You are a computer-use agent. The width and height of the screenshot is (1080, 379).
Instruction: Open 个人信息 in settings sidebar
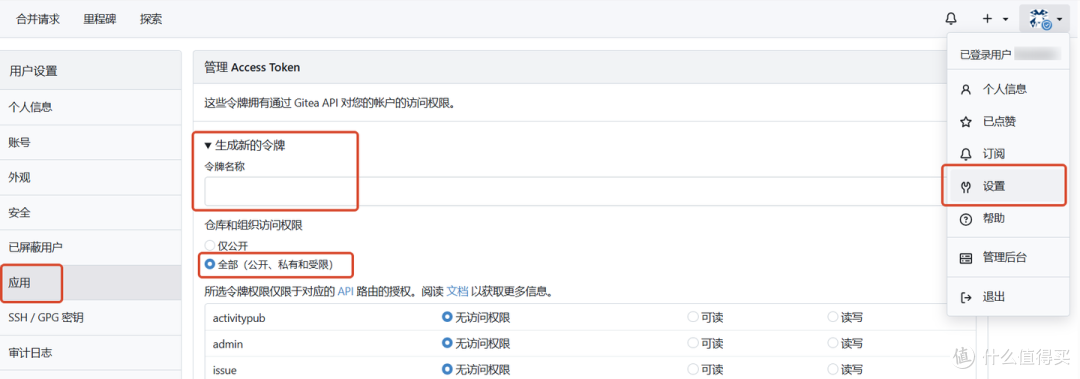(x=91, y=107)
